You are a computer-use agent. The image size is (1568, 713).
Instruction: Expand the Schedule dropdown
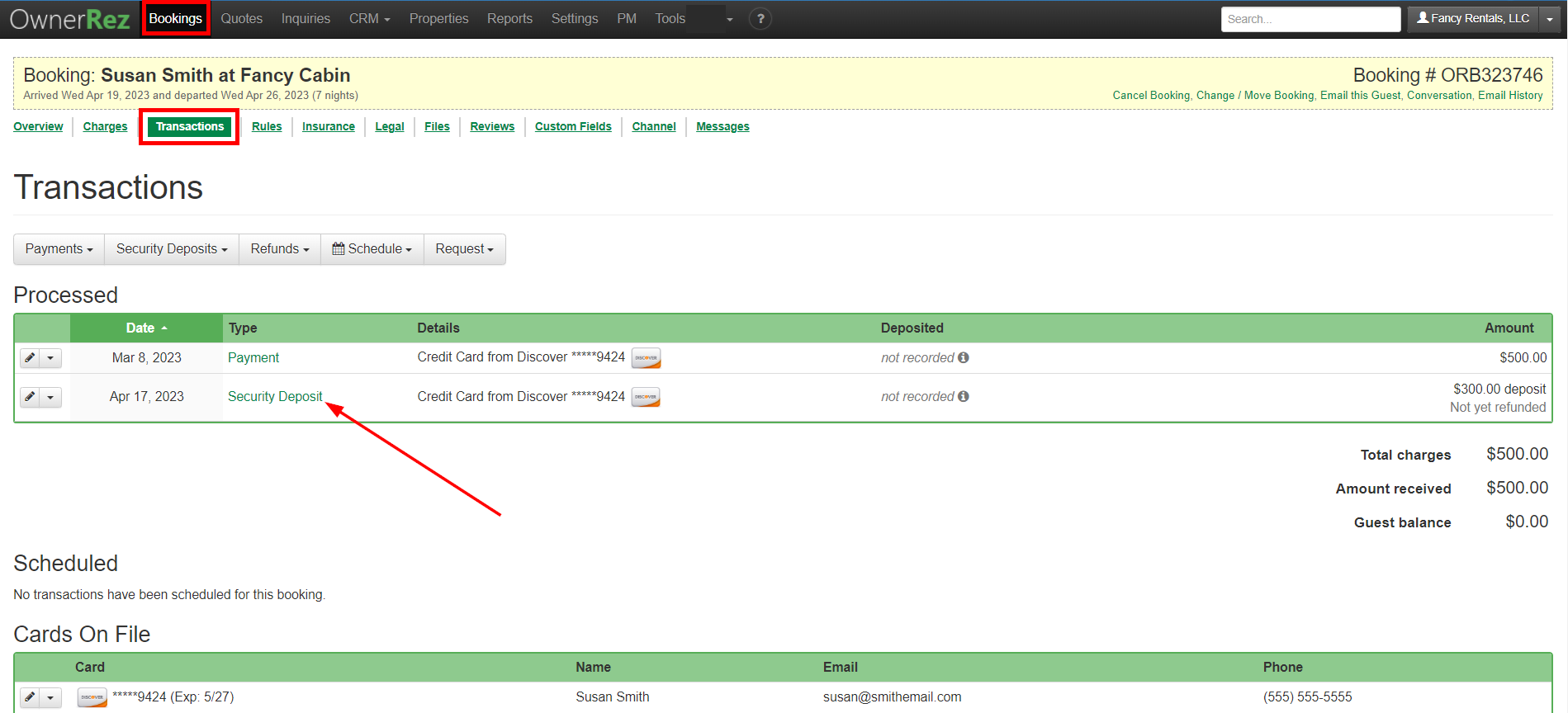tap(372, 249)
